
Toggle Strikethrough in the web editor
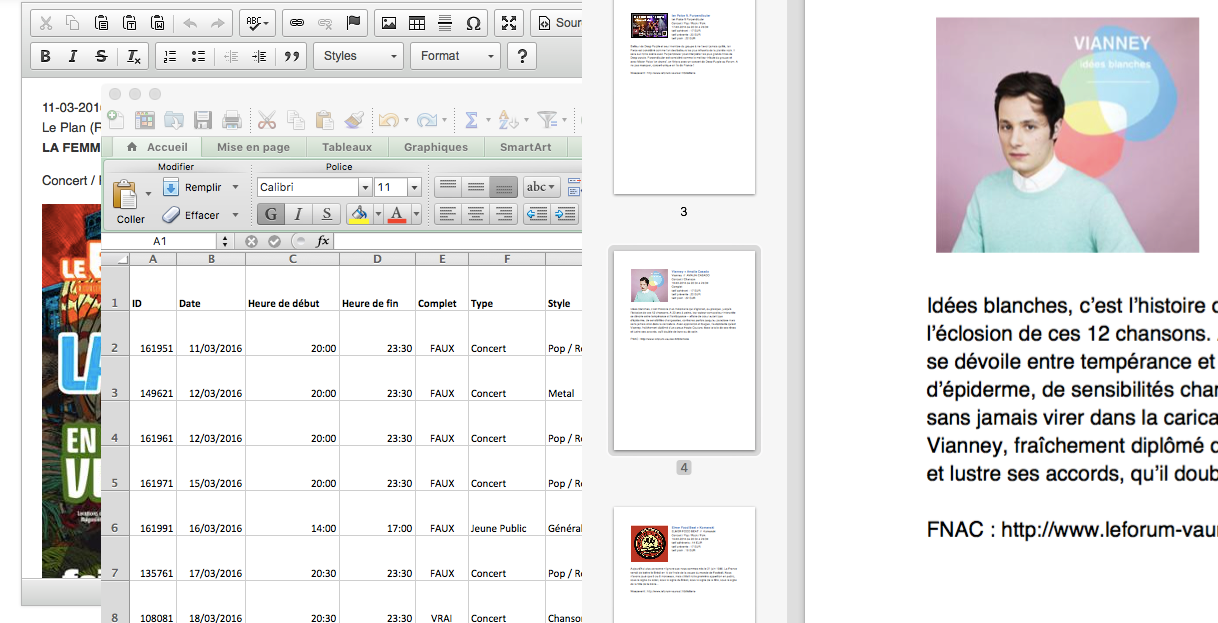(x=101, y=56)
